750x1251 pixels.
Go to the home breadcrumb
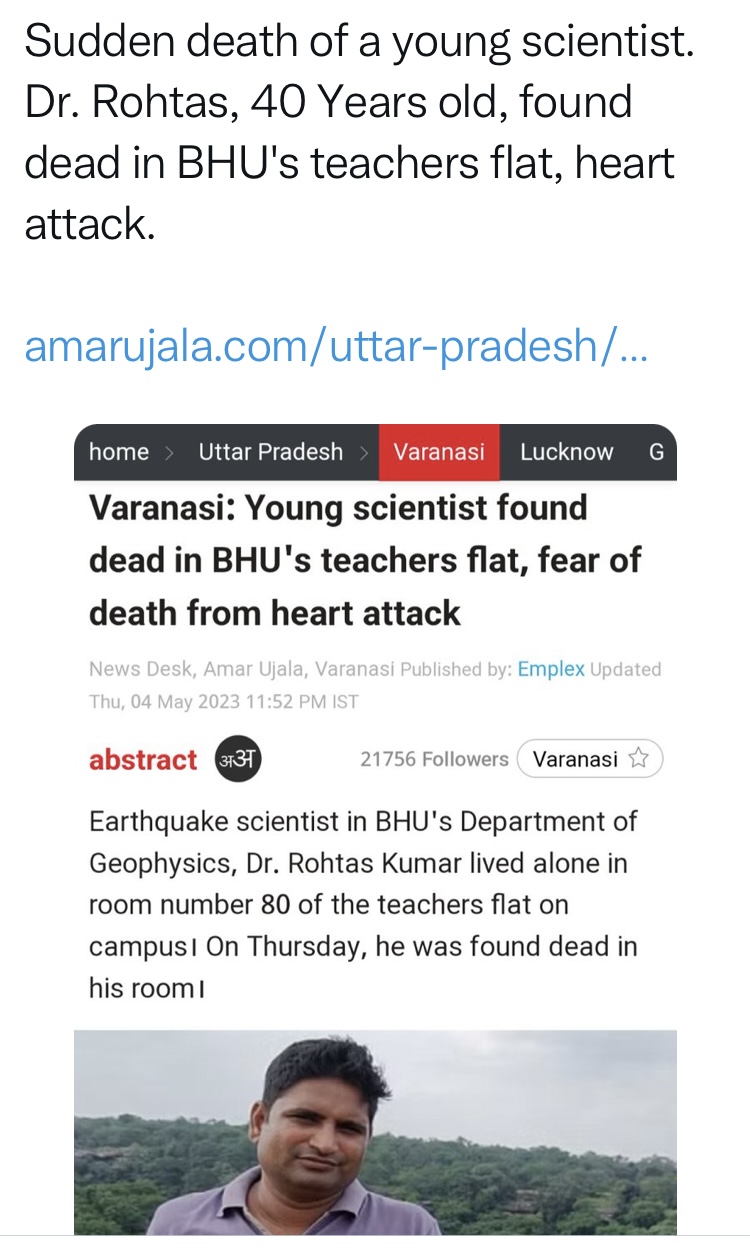tap(118, 452)
